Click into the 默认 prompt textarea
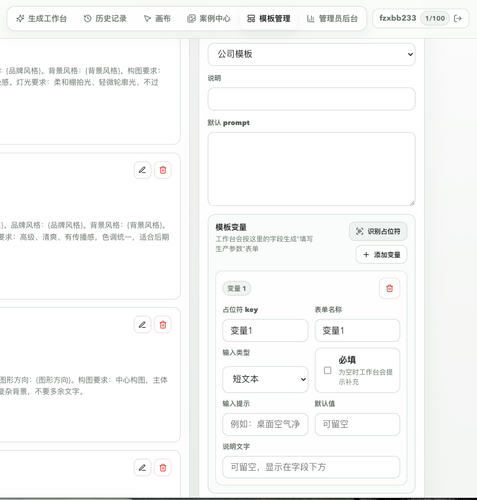 pyautogui.click(x=311, y=169)
